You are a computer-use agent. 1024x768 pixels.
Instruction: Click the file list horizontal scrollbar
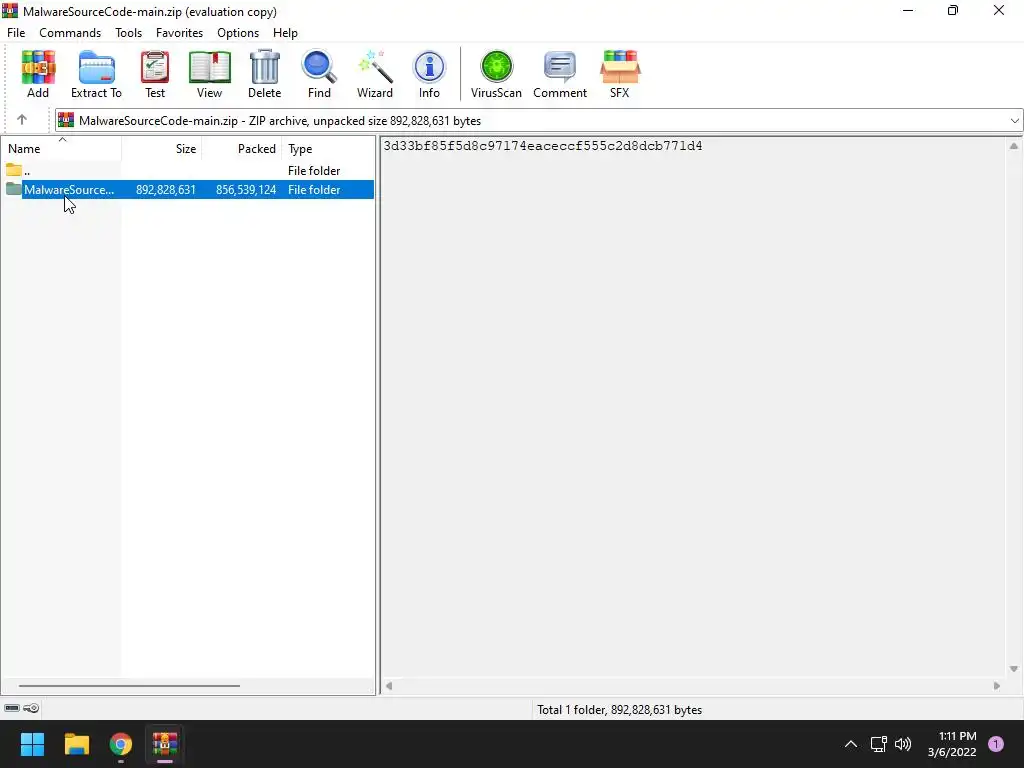tap(129, 686)
